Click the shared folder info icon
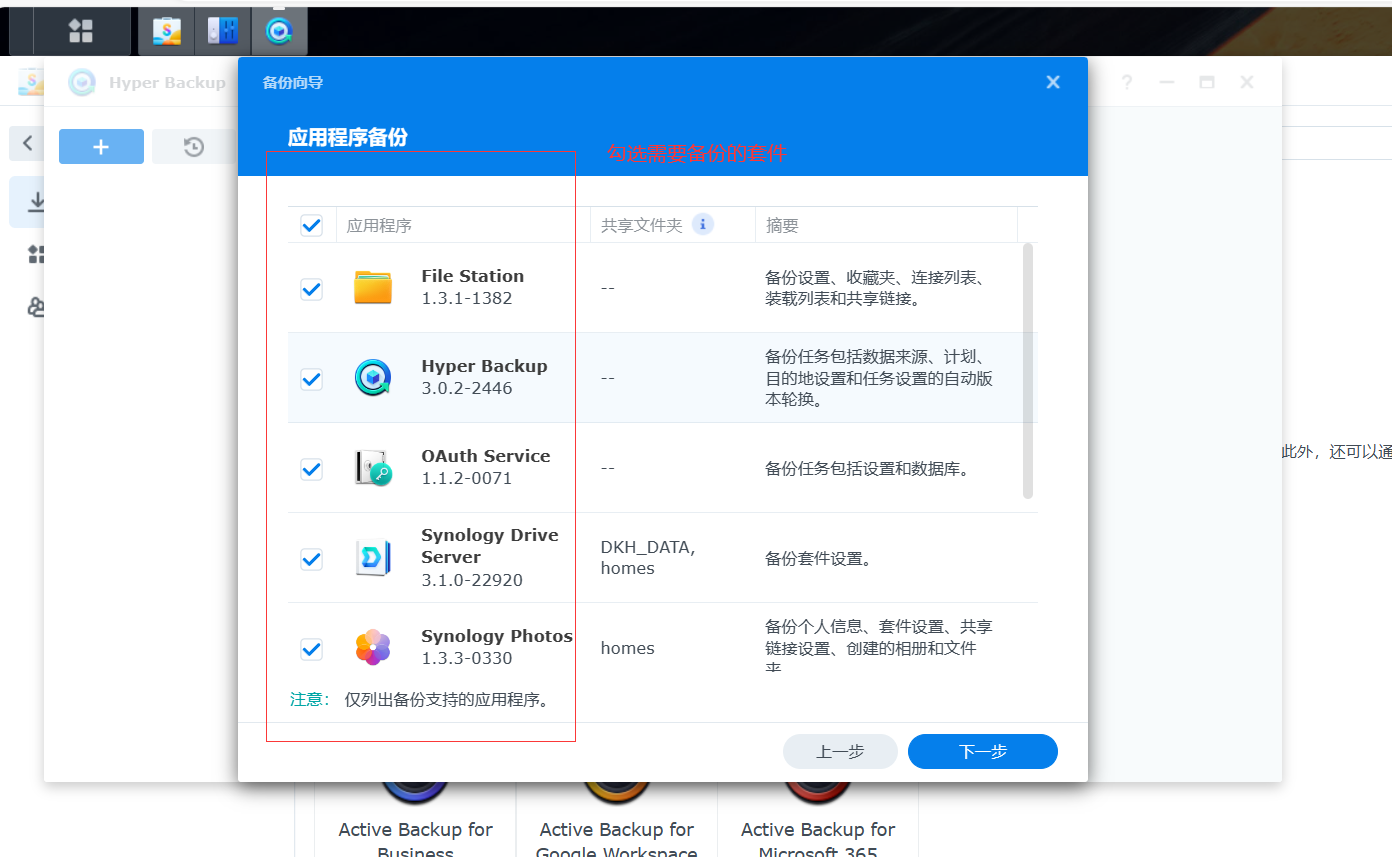 click(703, 224)
